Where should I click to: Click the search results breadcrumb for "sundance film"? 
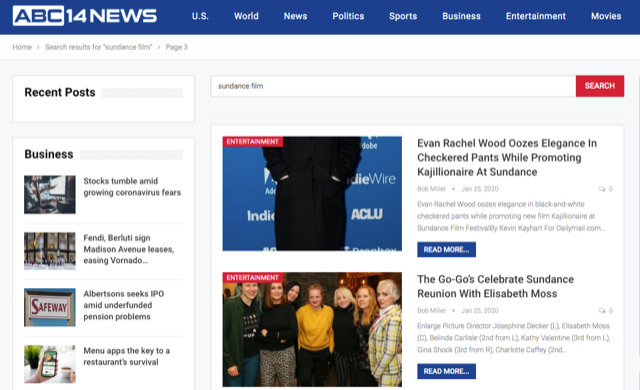pyautogui.click(x=98, y=47)
